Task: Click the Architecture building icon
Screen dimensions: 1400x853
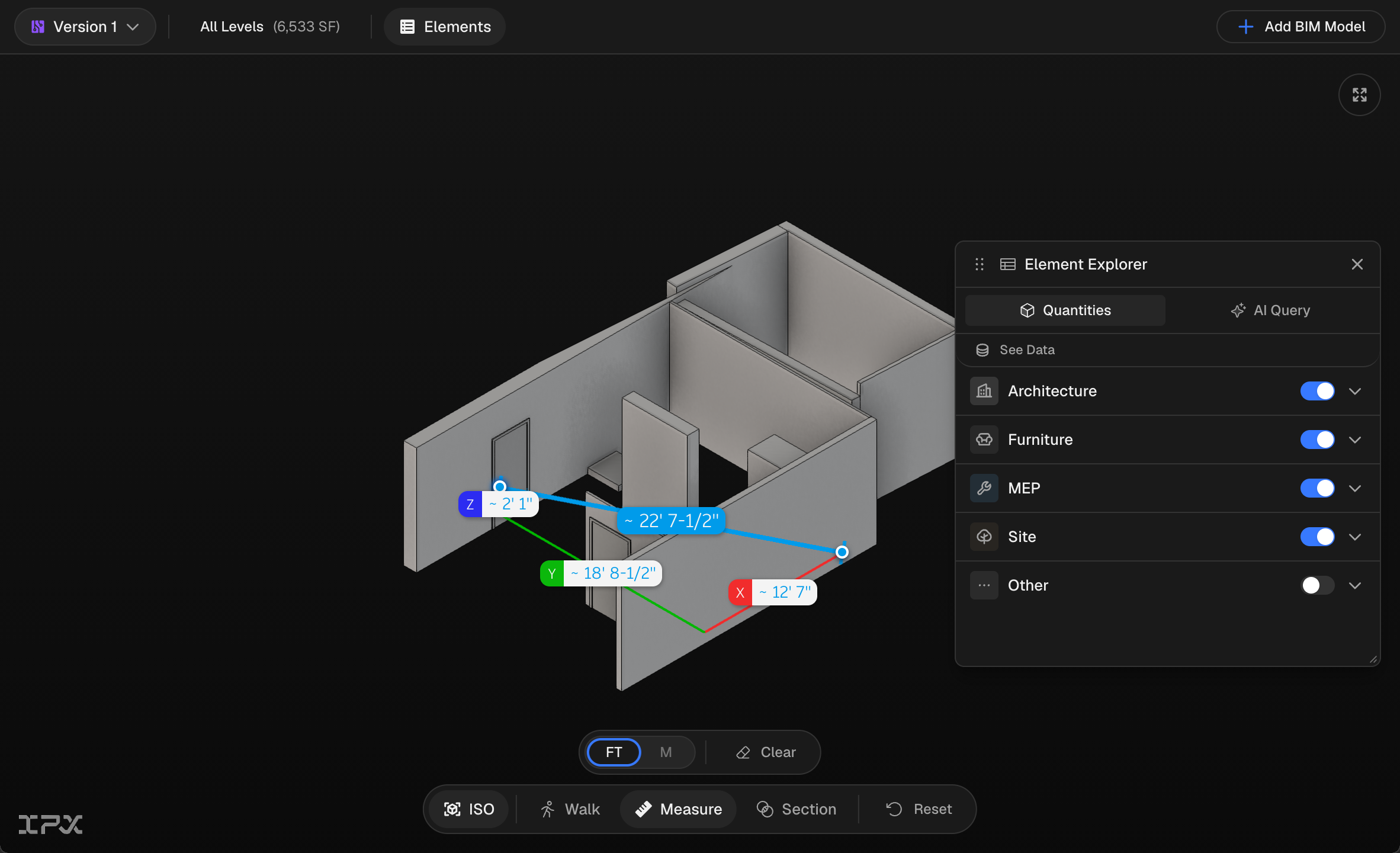Action: pyautogui.click(x=984, y=391)
